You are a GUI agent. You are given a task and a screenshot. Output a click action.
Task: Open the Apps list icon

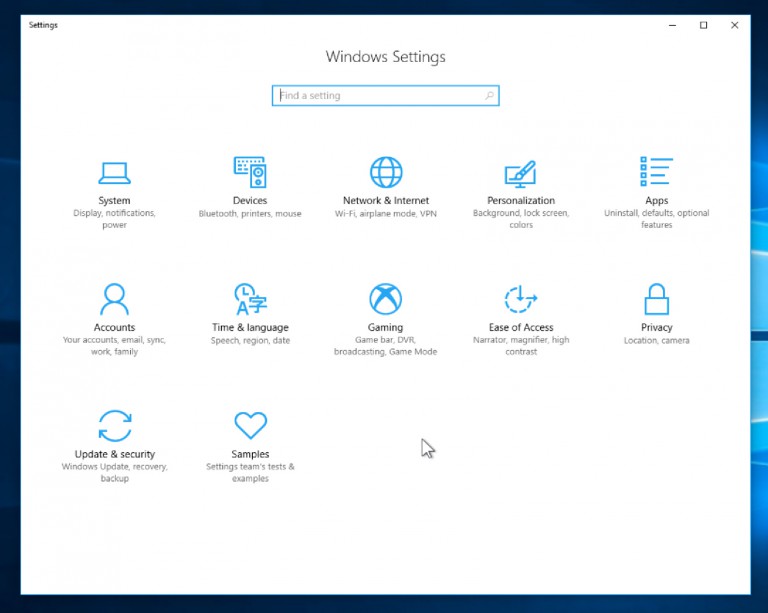click(x=656, y=171)
